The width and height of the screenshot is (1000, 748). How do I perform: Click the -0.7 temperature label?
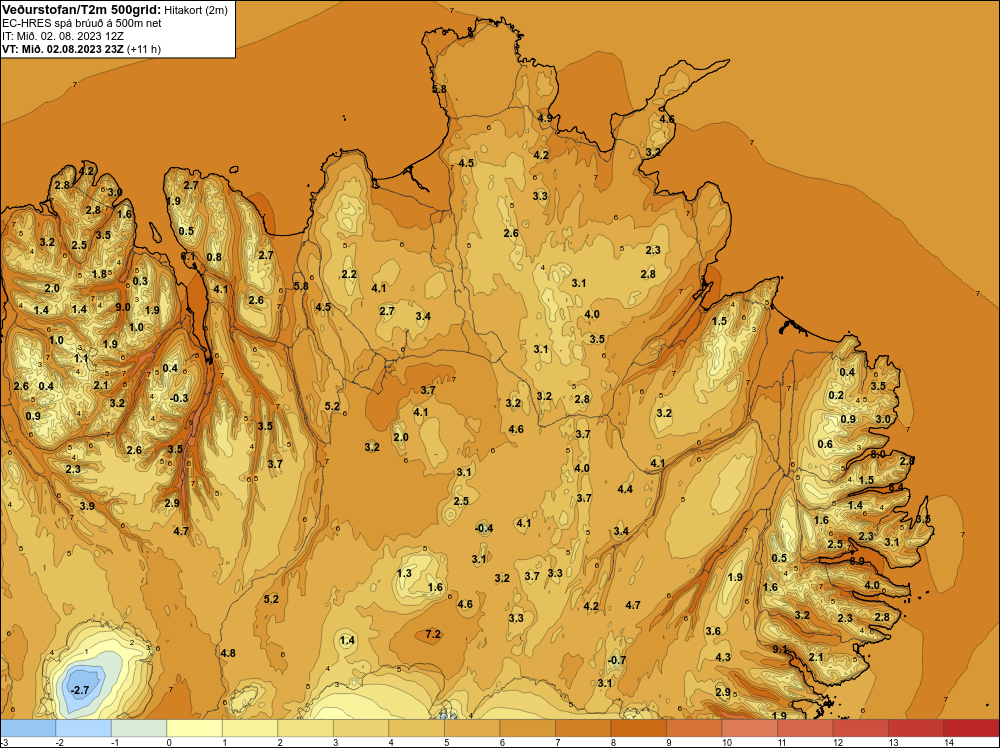point(617,660)
